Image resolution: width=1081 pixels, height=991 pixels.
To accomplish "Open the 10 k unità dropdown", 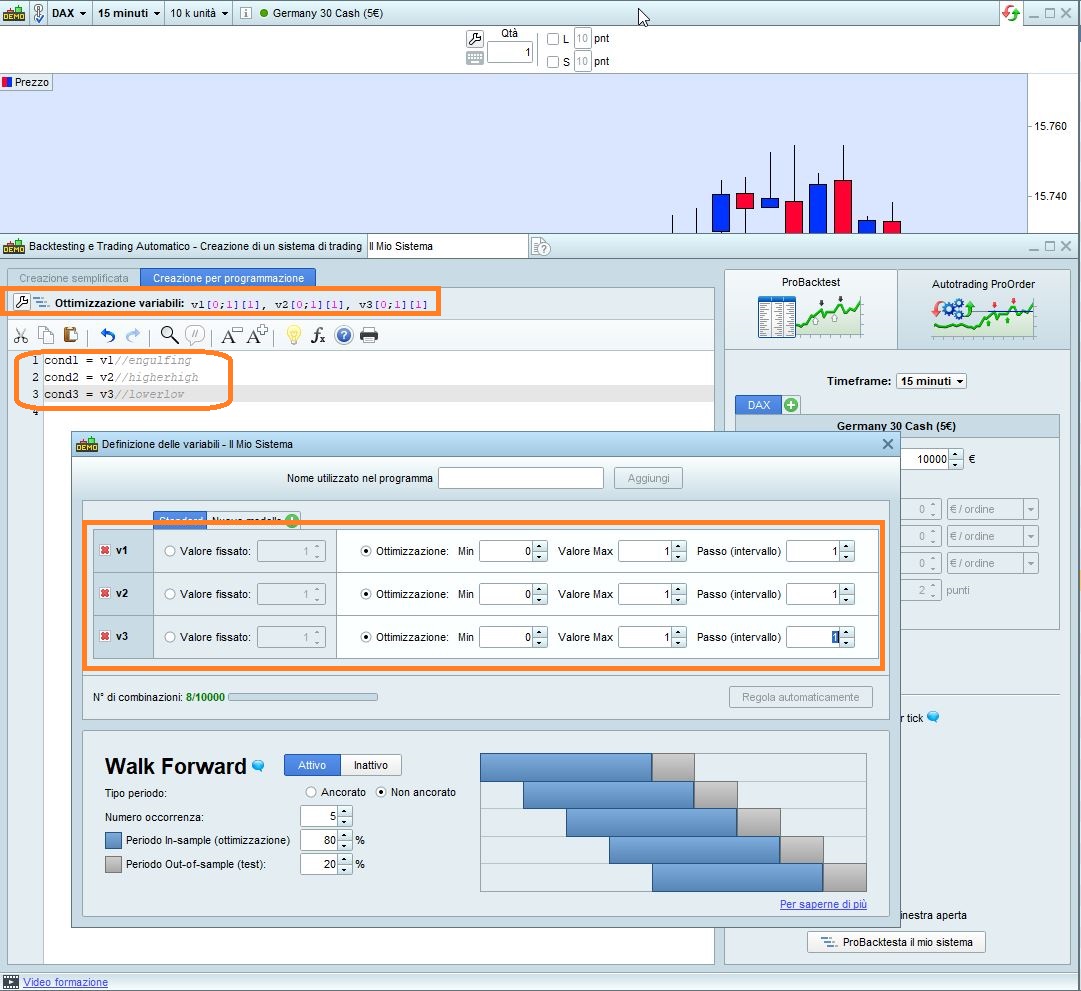I will (199, 13).
